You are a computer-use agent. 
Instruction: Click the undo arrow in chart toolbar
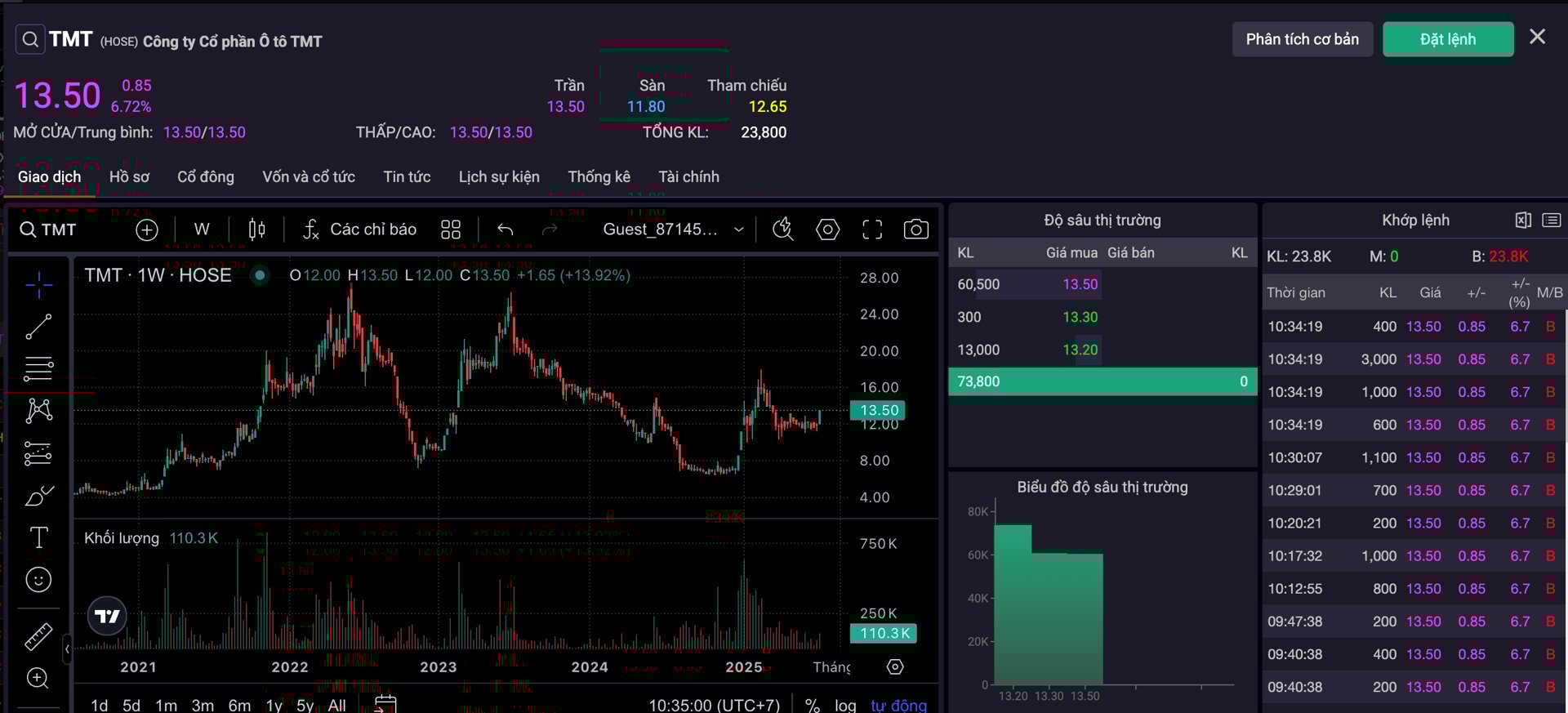click(x=506, y=229)
